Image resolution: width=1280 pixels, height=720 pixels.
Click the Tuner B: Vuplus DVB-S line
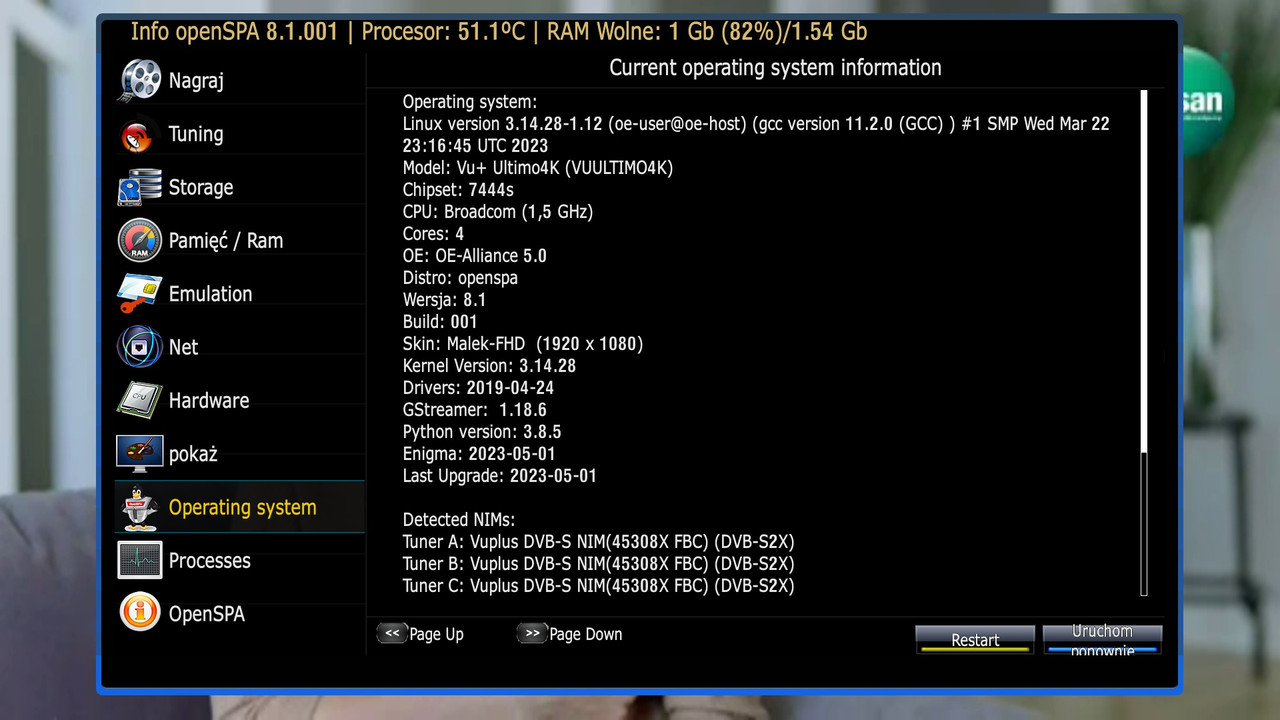[x=599, y=564]
